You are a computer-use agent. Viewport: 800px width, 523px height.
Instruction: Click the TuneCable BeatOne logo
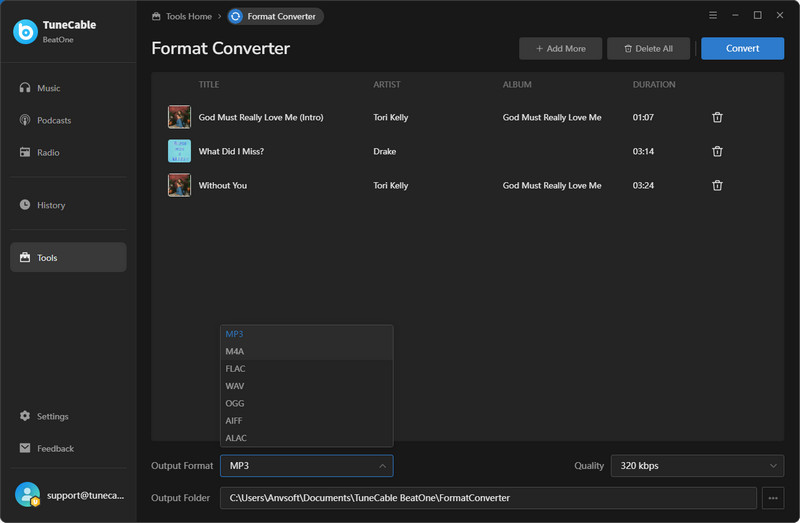pos(26,32)
